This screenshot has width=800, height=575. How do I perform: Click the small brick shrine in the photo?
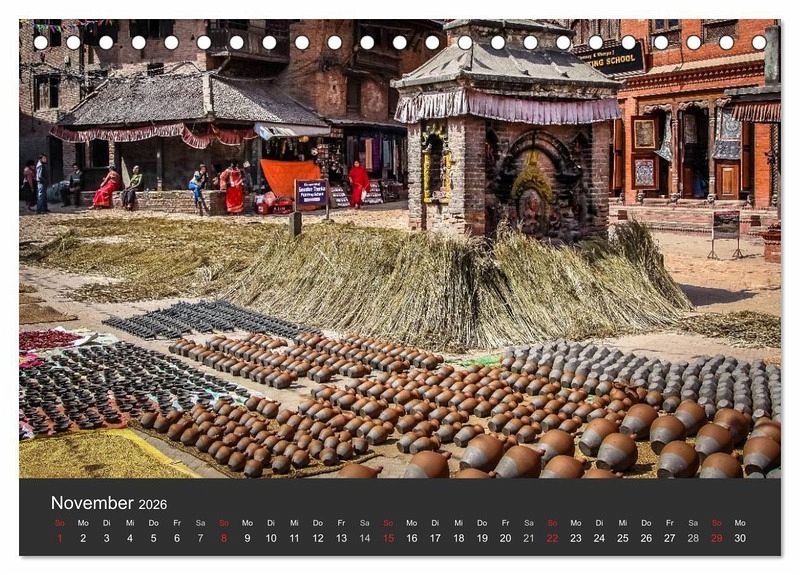508,150
